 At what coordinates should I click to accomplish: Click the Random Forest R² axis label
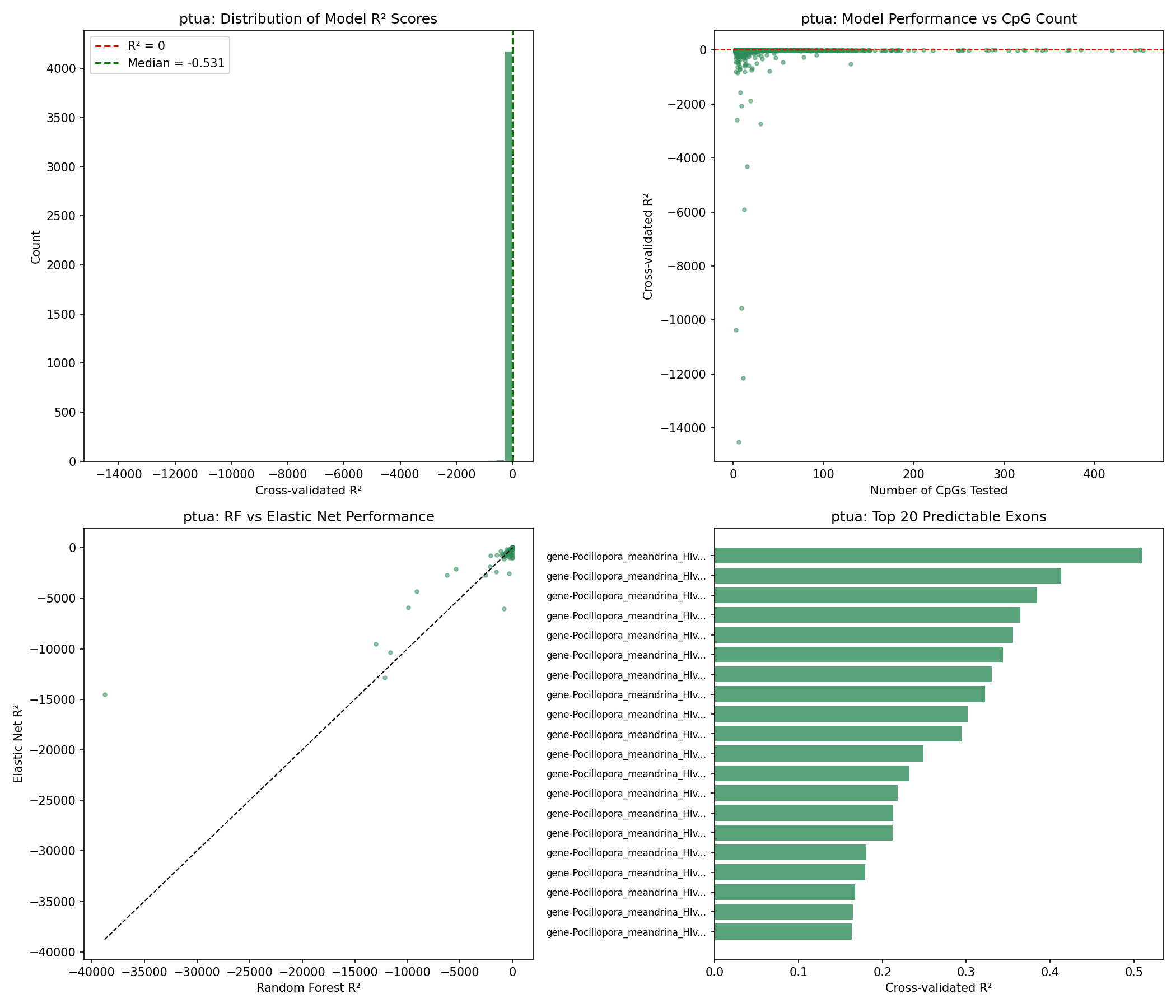(308, 988)
